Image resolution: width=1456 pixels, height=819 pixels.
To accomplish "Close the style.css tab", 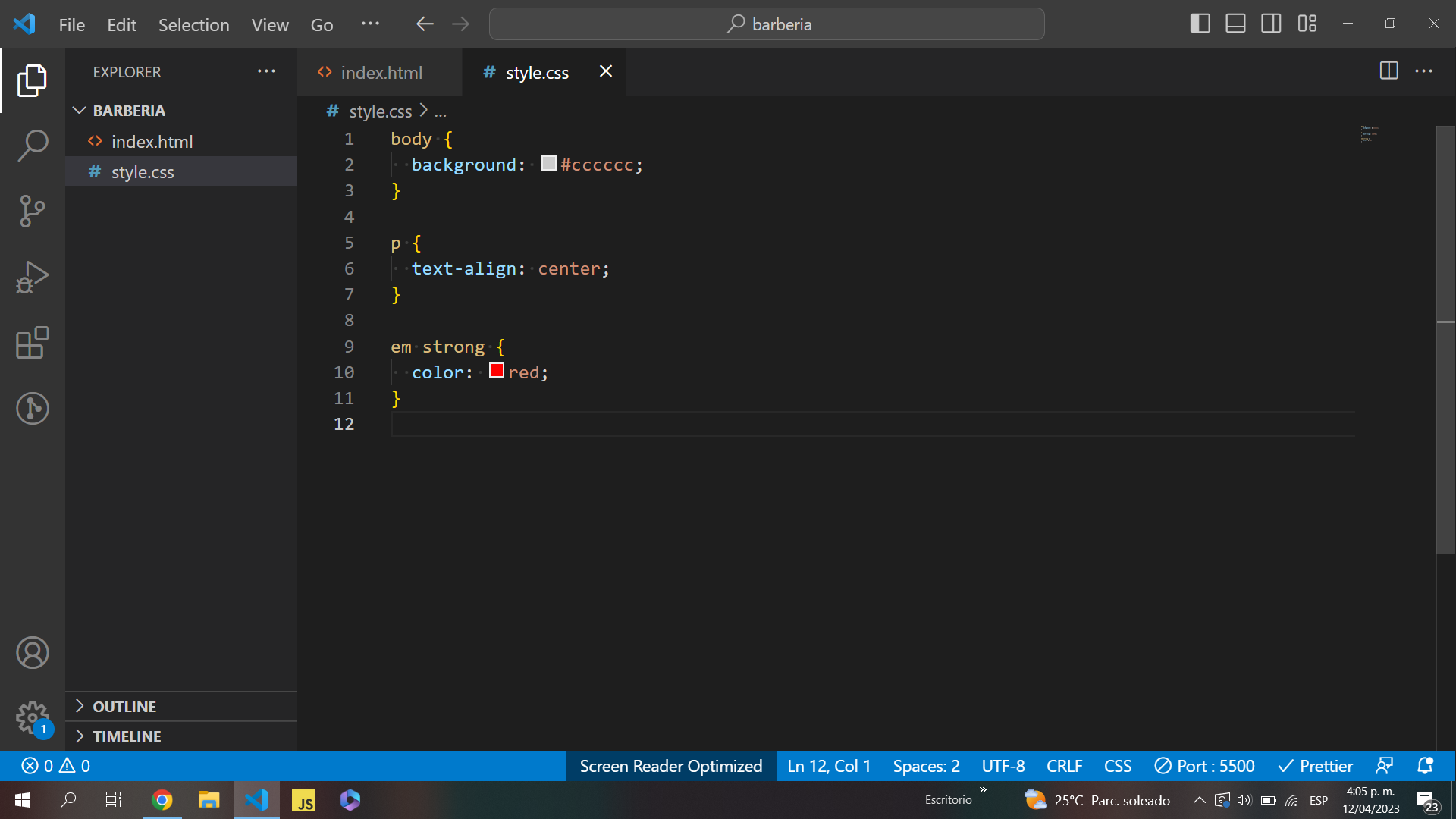I will pos(605,71).
